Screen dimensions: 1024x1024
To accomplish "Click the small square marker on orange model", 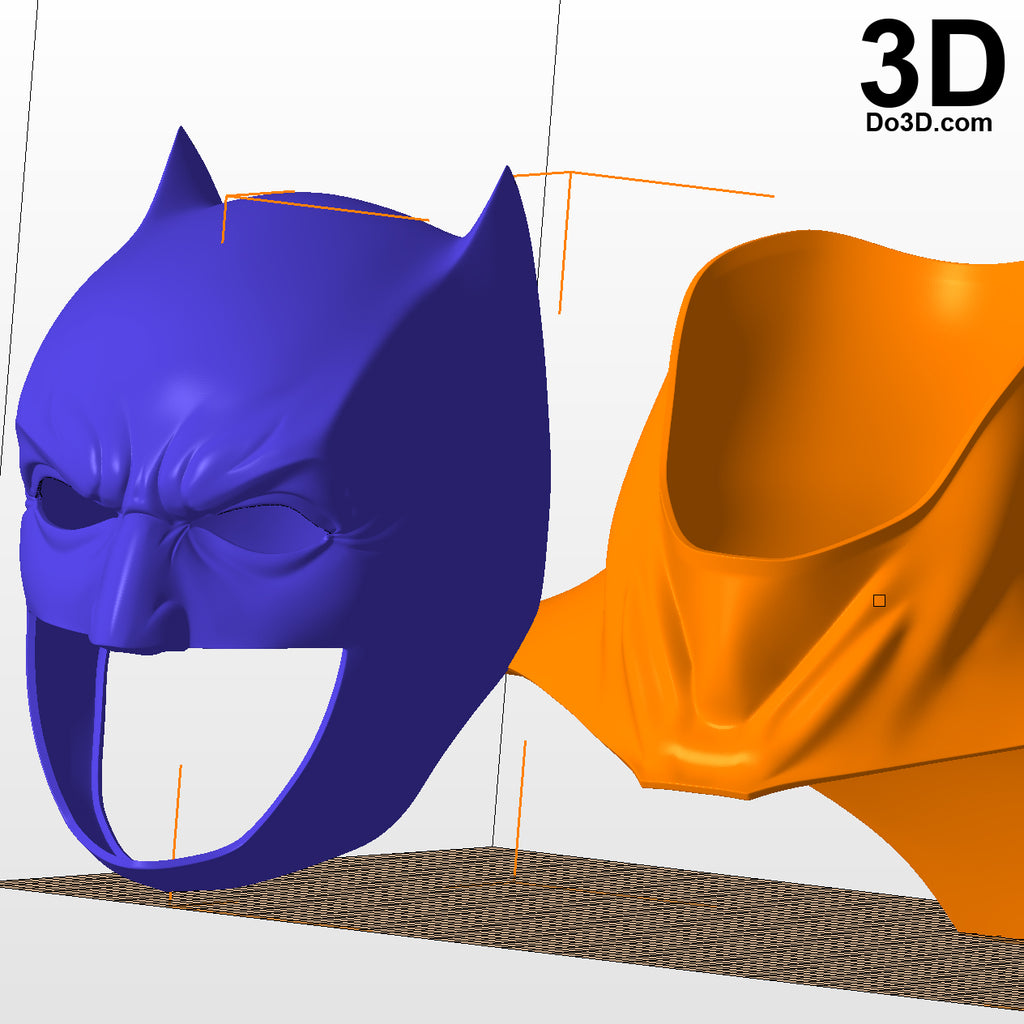I will coord(879,601).
